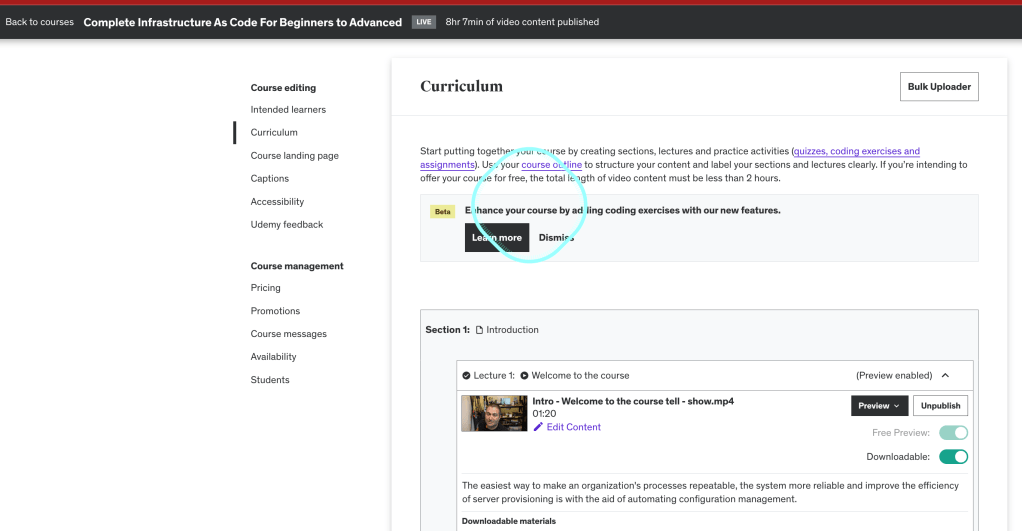Screen dimensions: 1022x531
Task: Click the Lecture 1 Welcome to the course title
Action: click(580, 376)
